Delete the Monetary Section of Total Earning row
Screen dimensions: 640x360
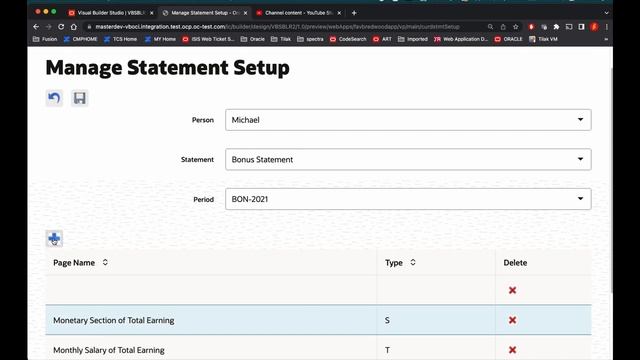pos(512,320)
